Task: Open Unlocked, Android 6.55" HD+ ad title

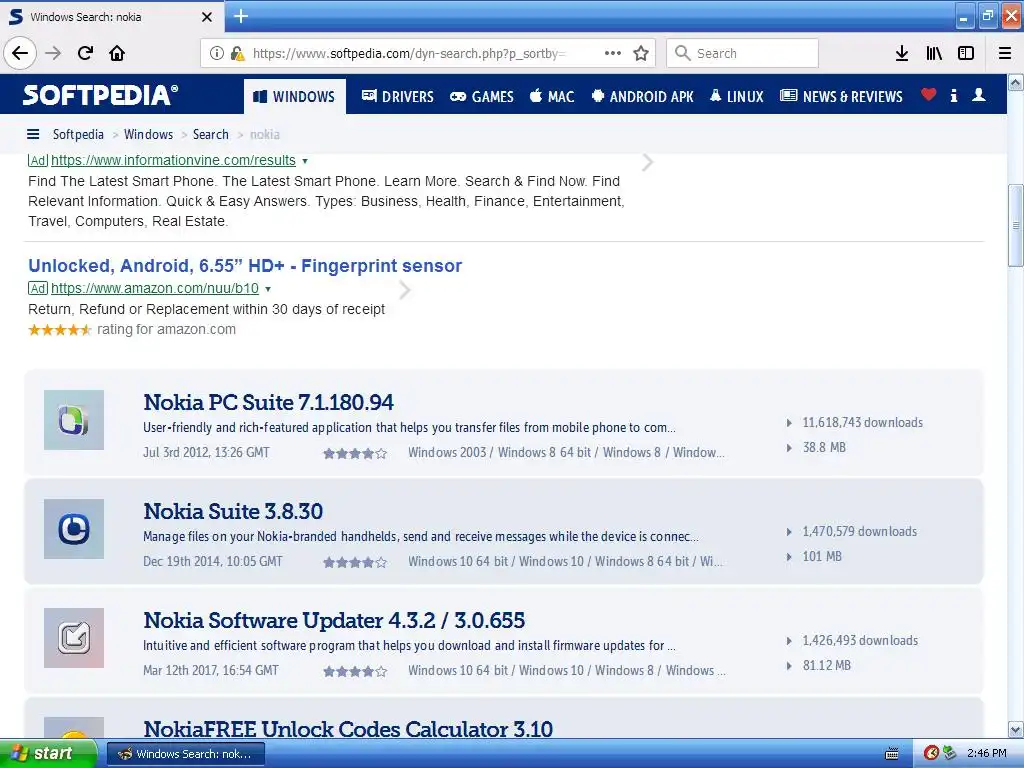Action: (245, 266)
